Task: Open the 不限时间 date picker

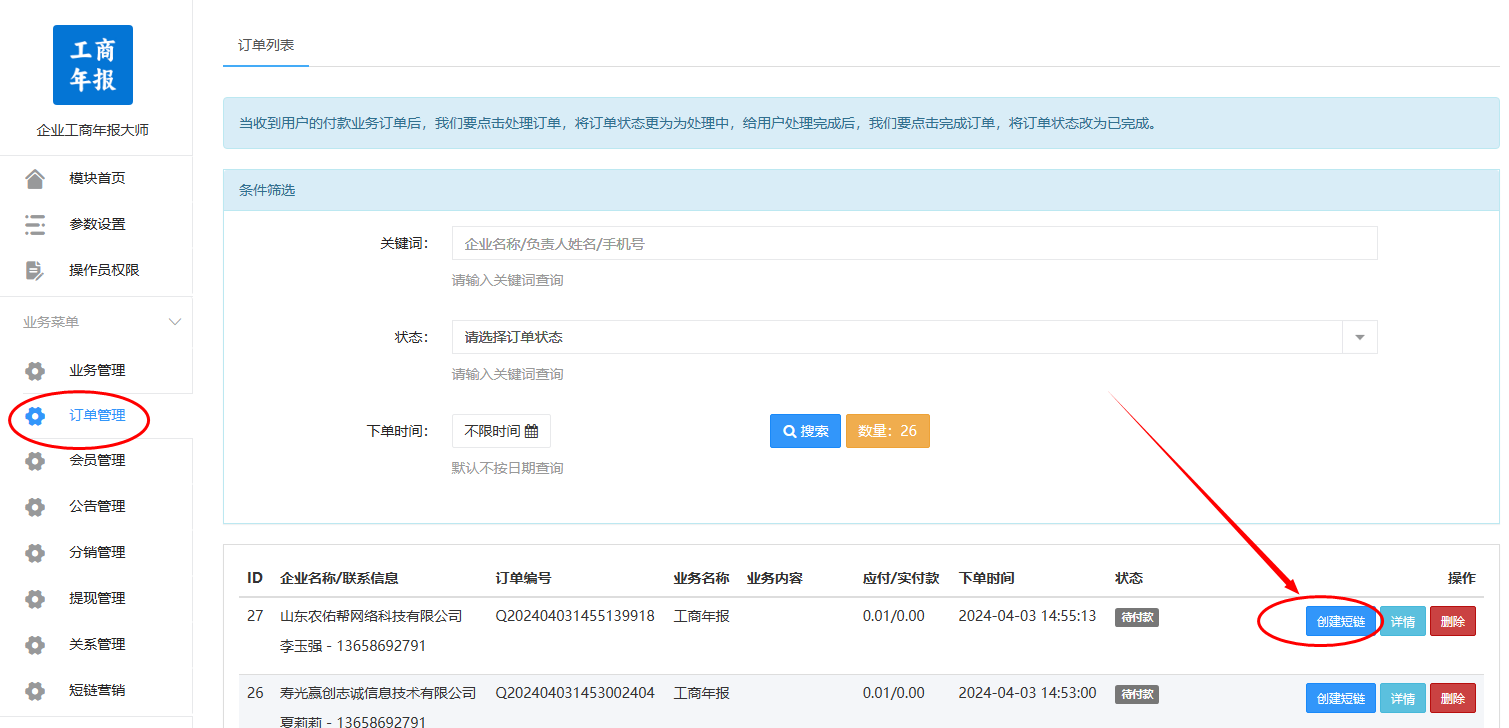Action: click(501, 431)
